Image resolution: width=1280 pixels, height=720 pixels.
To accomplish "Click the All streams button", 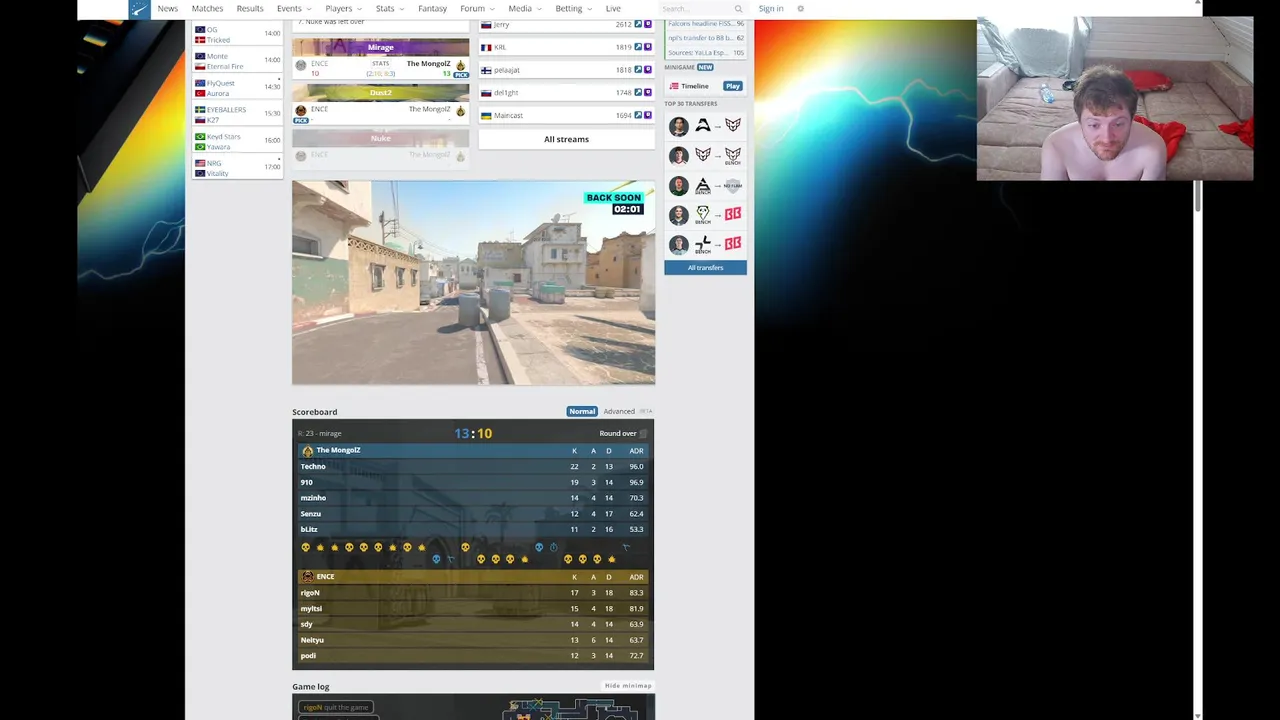I will (x=566, y=139).
